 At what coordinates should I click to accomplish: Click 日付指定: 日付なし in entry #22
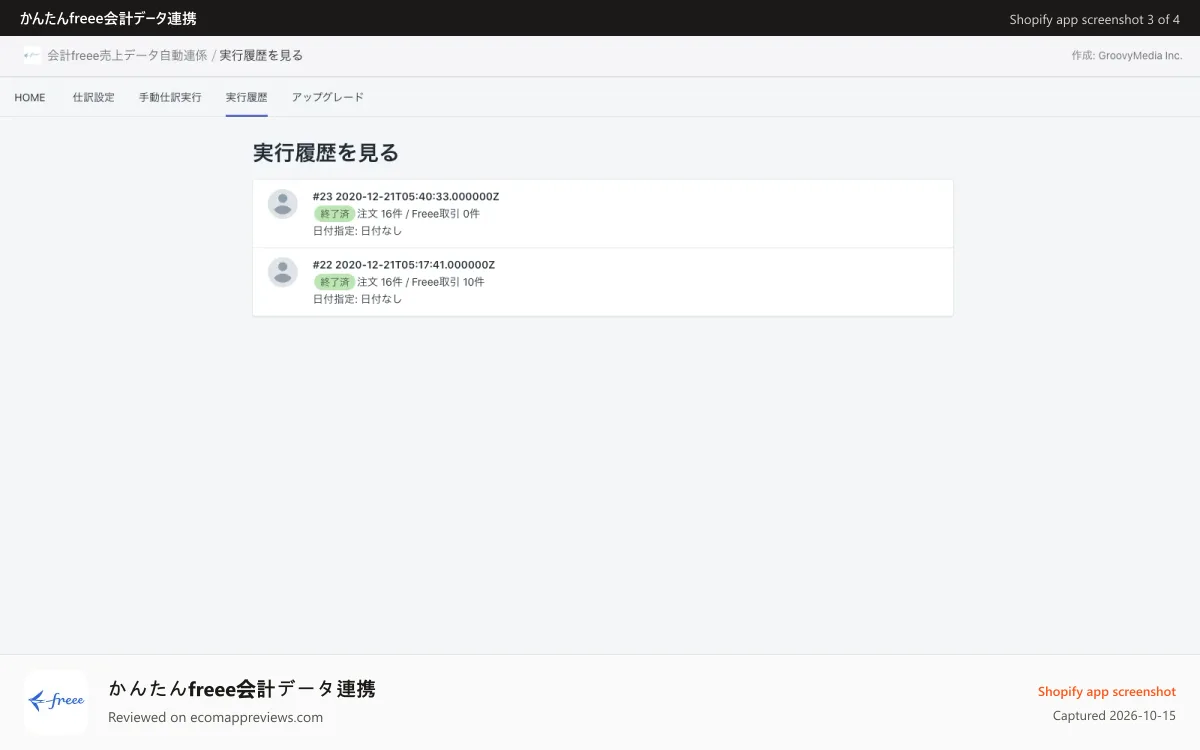357,299
